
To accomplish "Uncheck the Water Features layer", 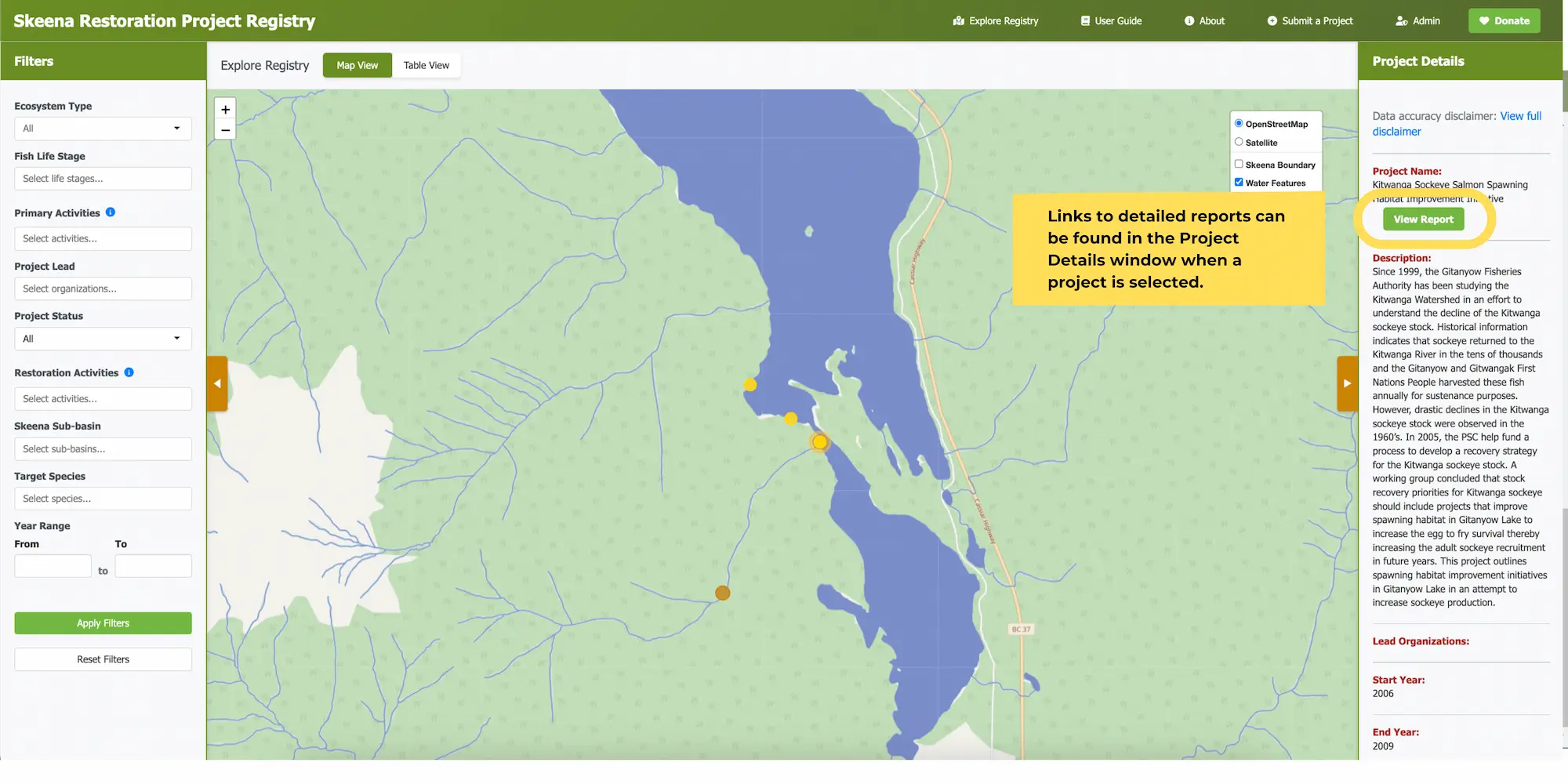I will click(1239, 182).
